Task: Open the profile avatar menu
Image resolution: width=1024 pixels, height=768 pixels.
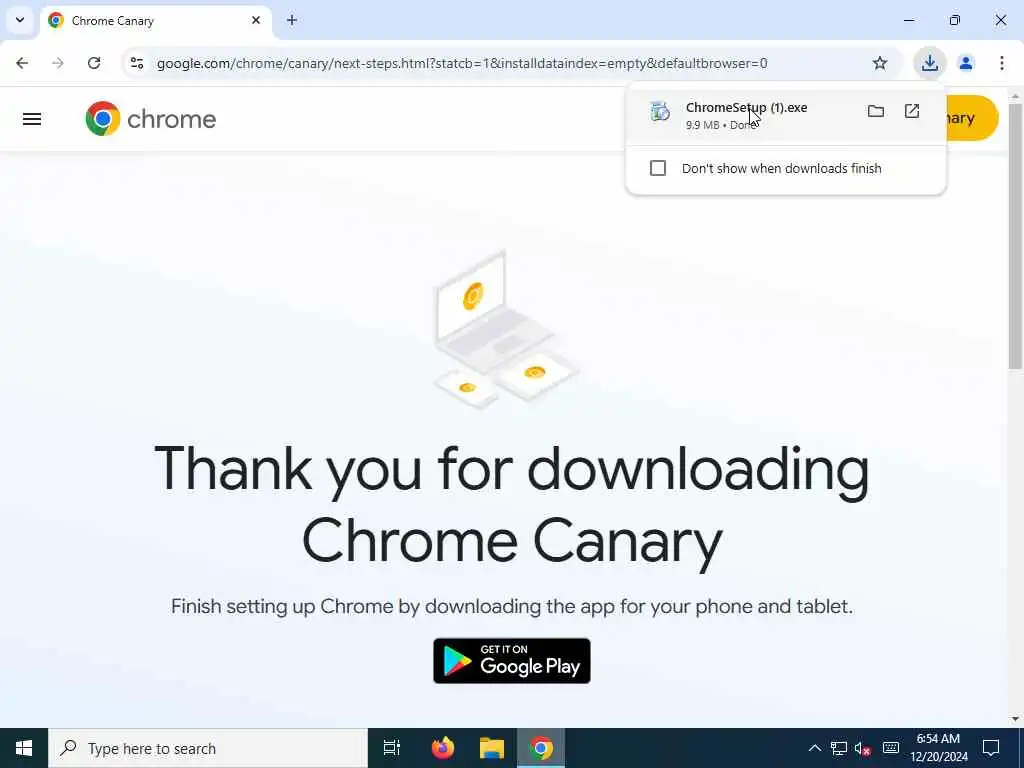Action: [x=965, y=63]
